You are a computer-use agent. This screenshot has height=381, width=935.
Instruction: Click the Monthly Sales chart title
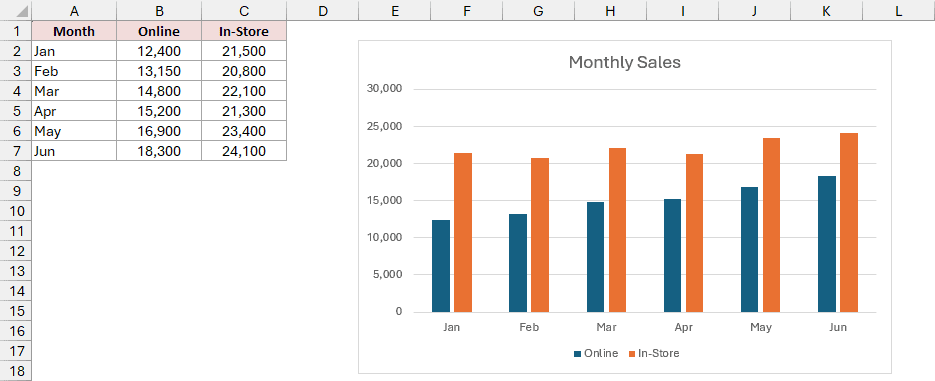624,62
